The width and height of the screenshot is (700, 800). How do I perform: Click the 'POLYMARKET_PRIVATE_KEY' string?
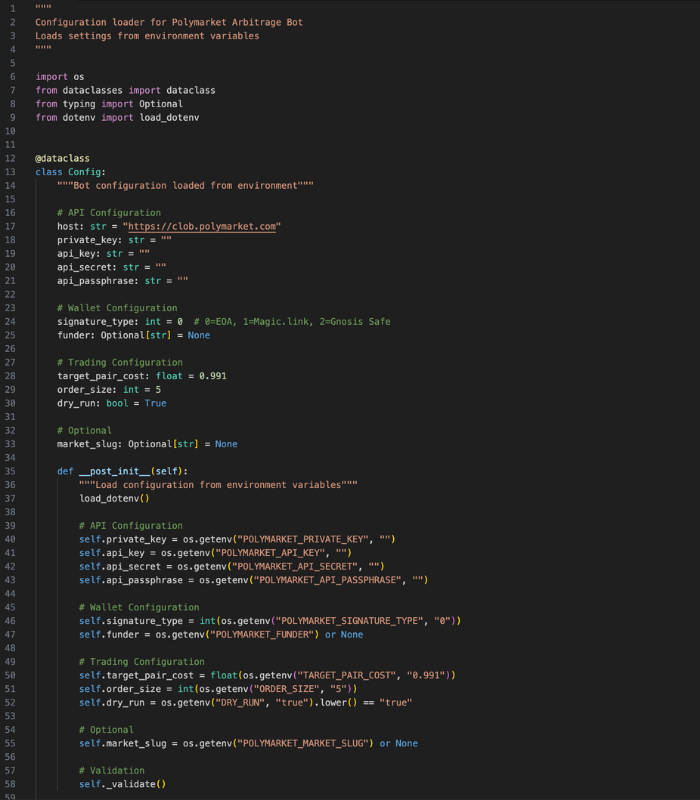tap(303, 539)
